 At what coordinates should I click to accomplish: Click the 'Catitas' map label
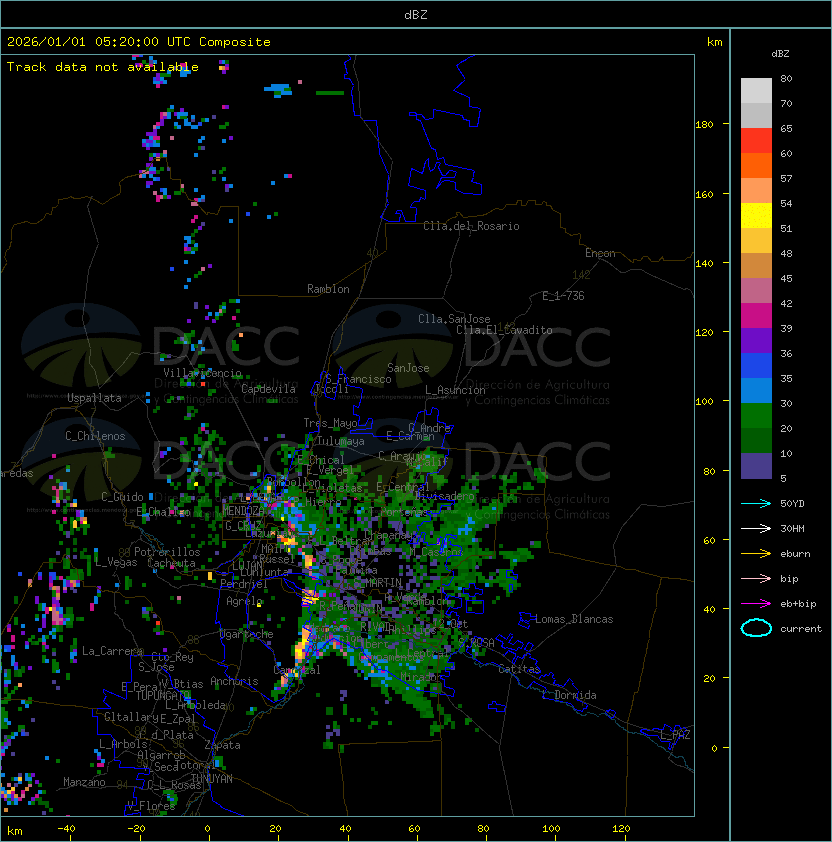tap(519, 670)
